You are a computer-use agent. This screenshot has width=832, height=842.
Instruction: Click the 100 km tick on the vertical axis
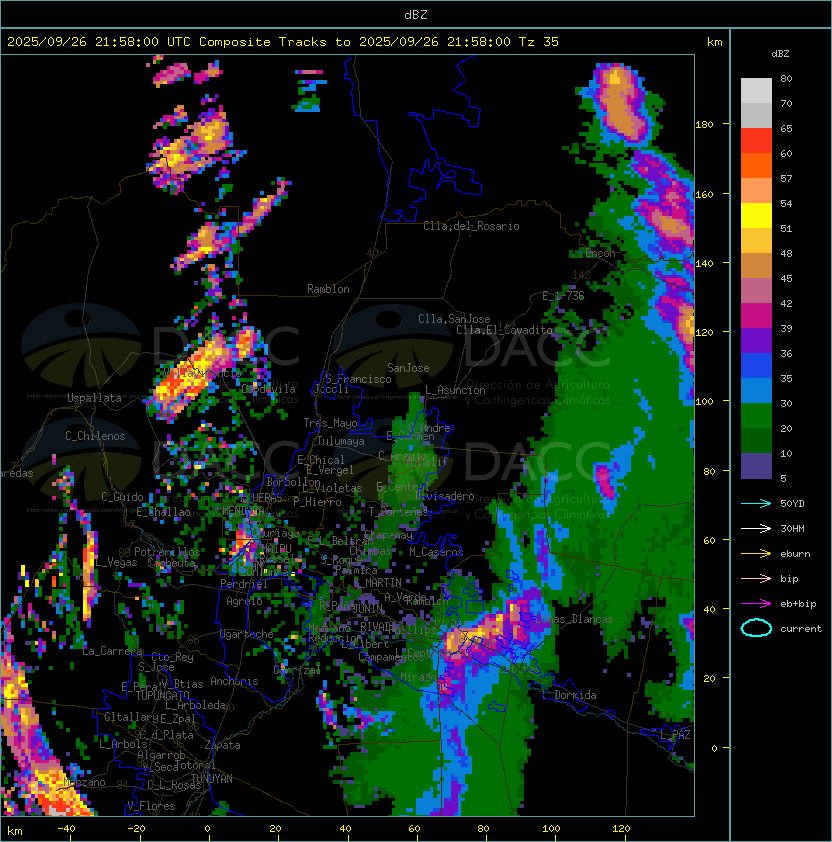(x=704, y=402)
